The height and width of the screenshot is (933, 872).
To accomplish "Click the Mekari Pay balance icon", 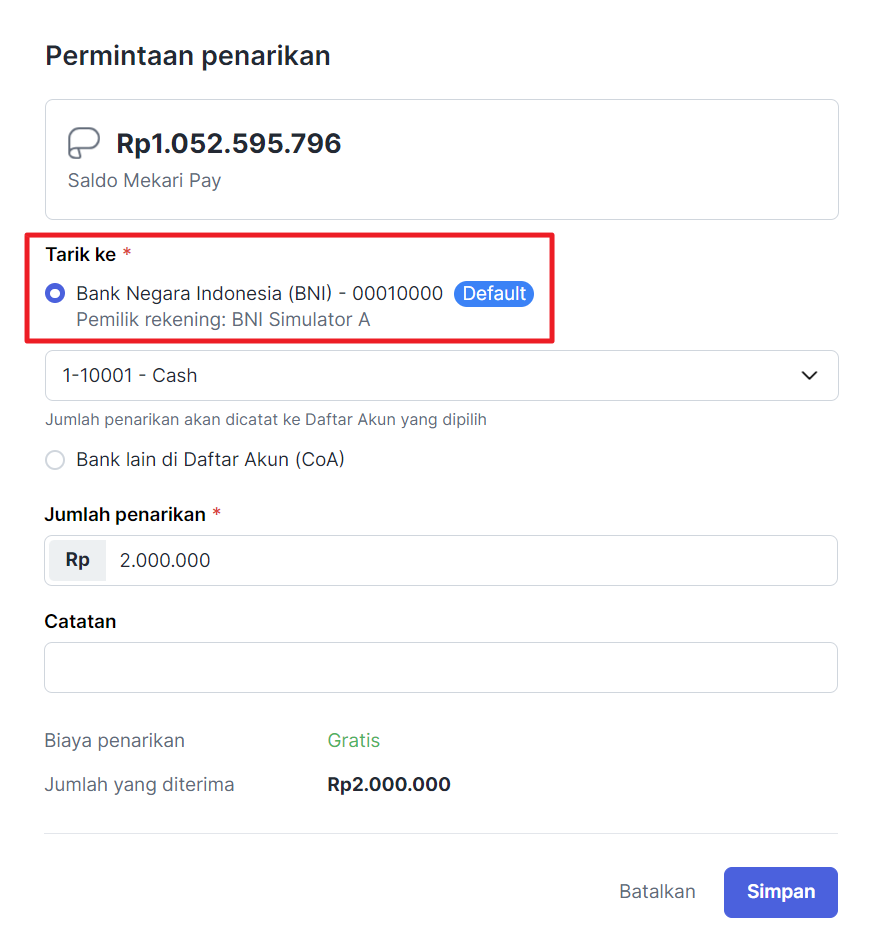I will pos(83,144).
